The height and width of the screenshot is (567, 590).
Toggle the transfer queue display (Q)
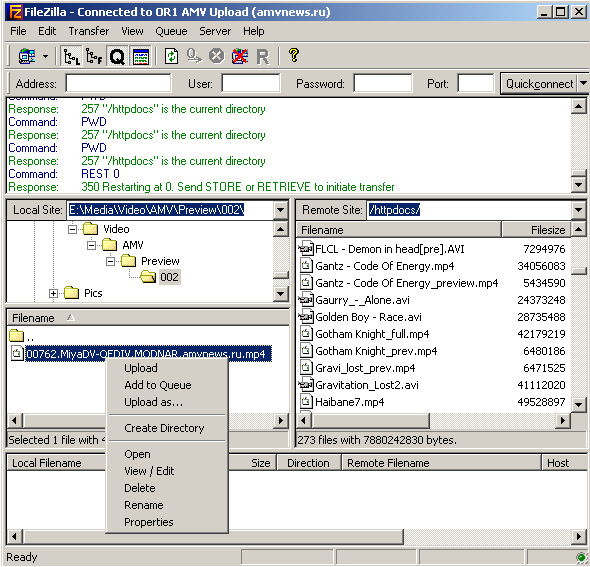(117, 56)
